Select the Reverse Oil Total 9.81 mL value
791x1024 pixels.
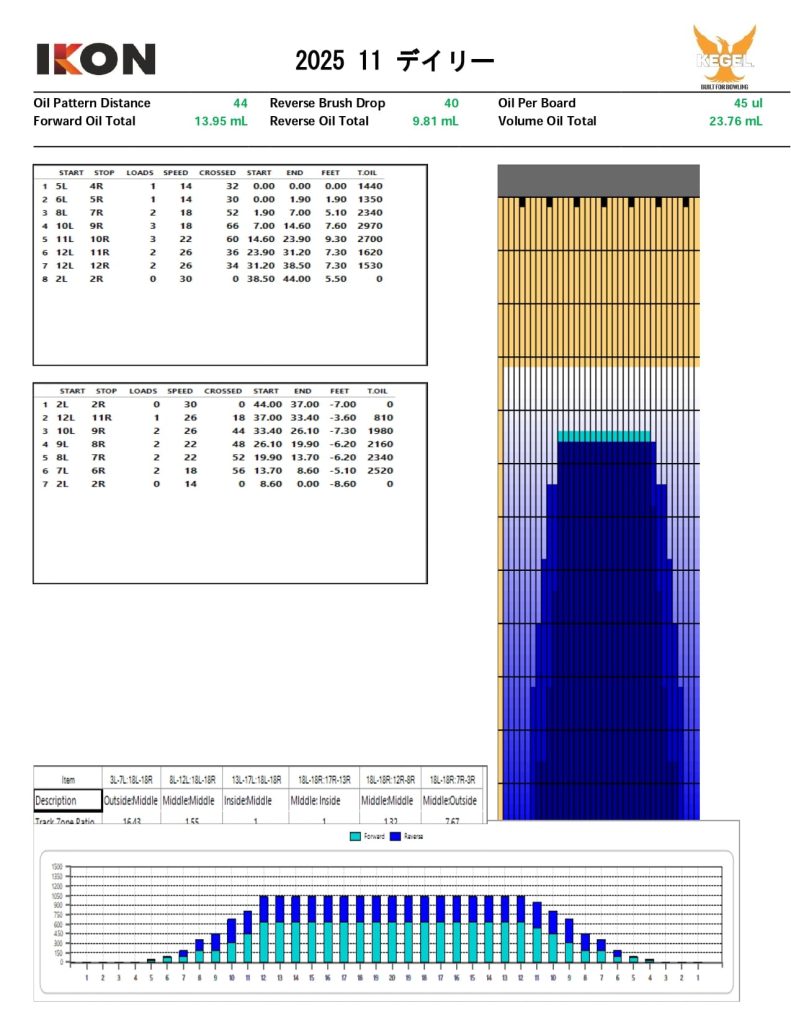(435, 121)
